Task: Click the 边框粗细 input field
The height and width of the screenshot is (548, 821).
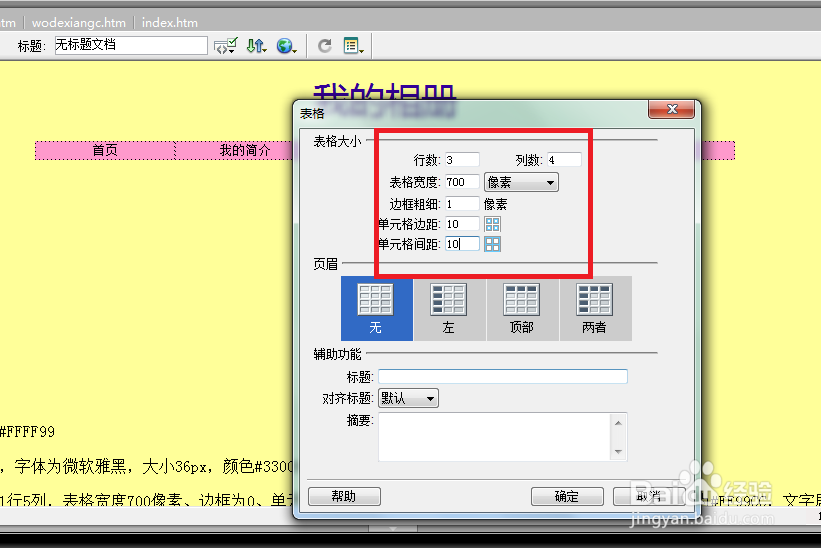Action: (x=462, y=204)
